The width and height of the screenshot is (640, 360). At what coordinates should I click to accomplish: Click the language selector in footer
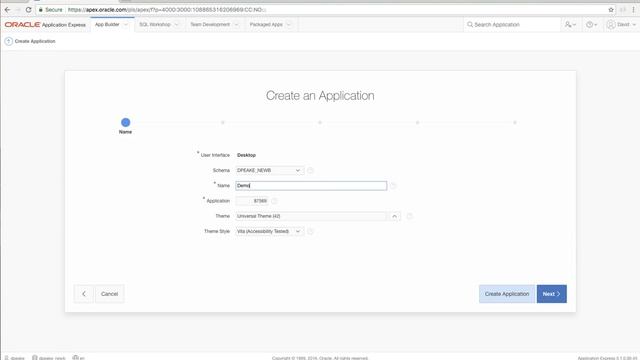(x=78, y=358)
